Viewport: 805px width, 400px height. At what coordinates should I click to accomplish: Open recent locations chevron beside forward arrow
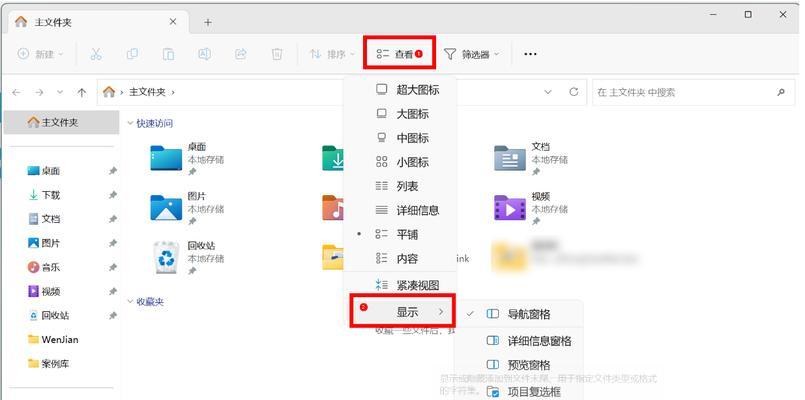pos(60,92)
